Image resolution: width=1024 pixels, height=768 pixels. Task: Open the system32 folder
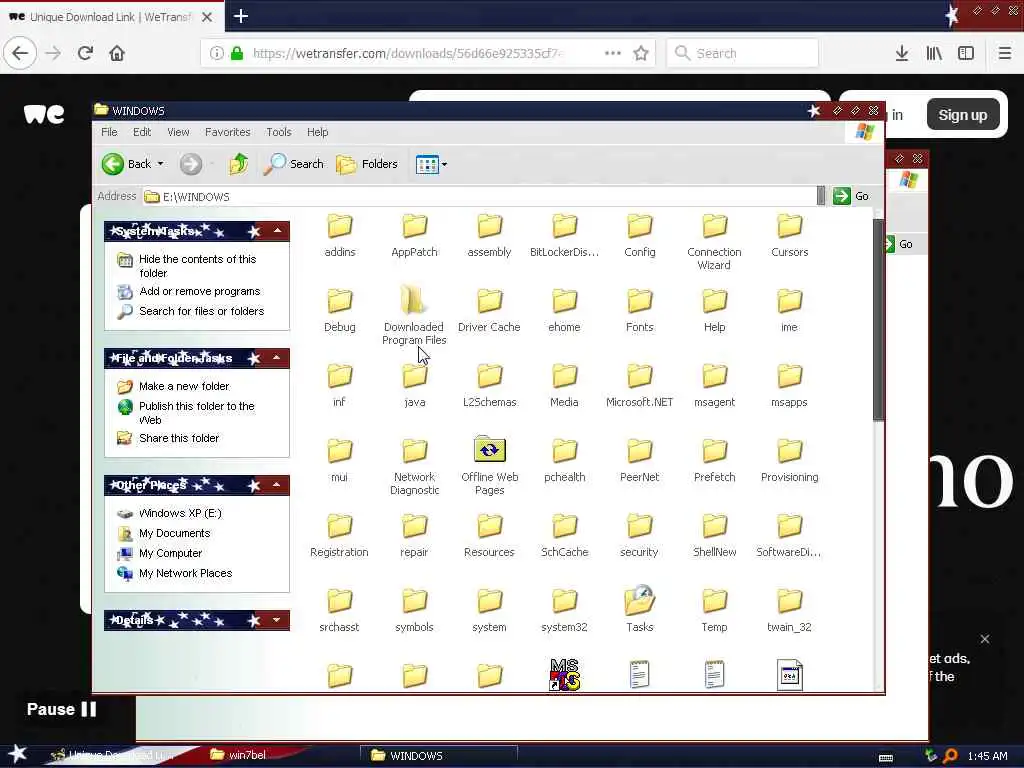pos(564,612)
